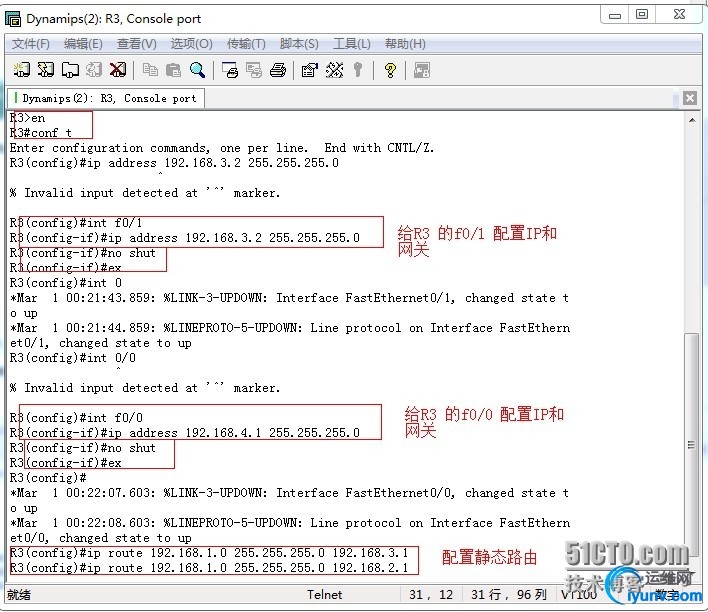
Task: Click the yellow Help question mark icon
Action: tap(390, 70)
